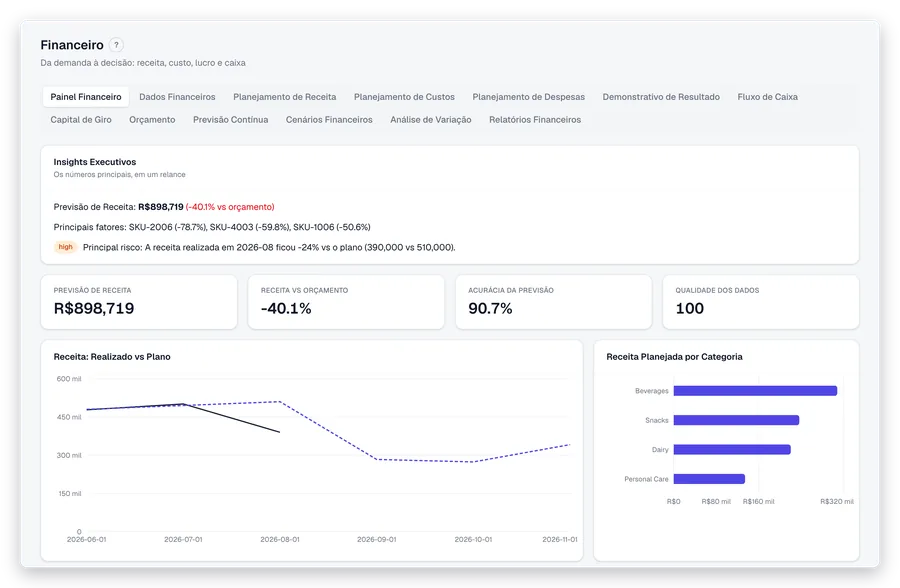Click the Personal Care bar in chart

coord(709,479)
